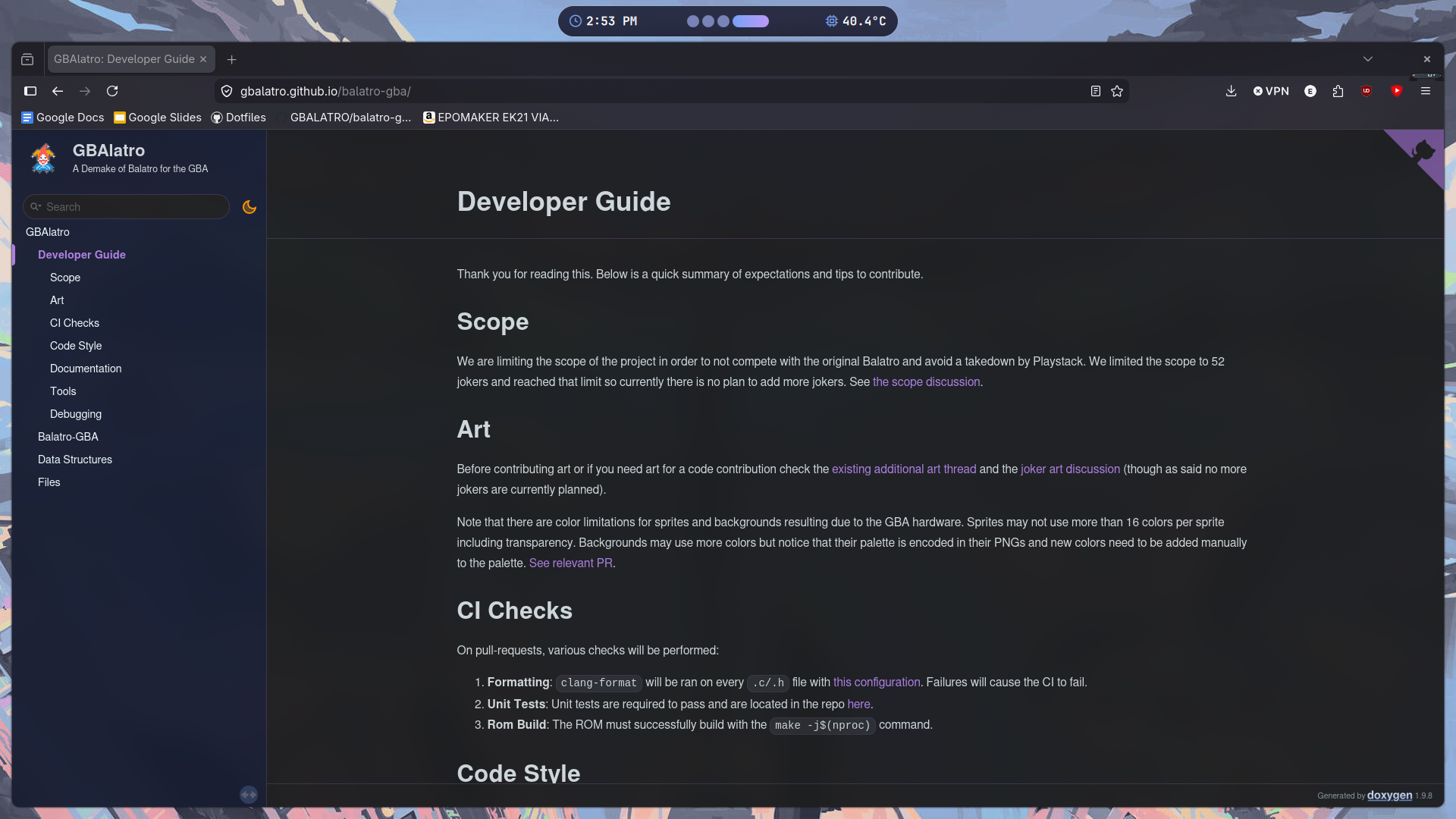The image size is (1456, 819).
Task: Click the VPN extension button
Action: point(1271,91)
